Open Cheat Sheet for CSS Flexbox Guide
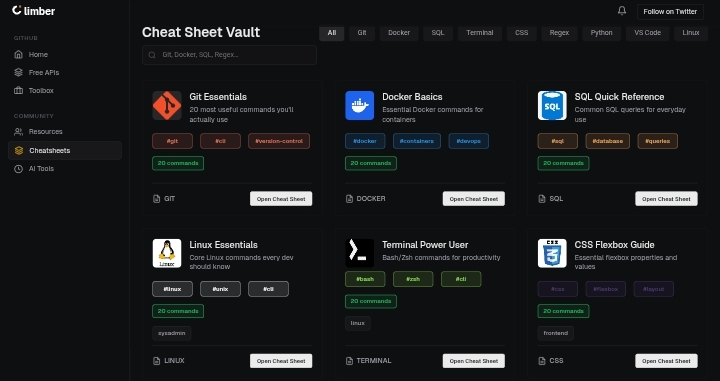 pyautogui.click(x=666, y=361)
